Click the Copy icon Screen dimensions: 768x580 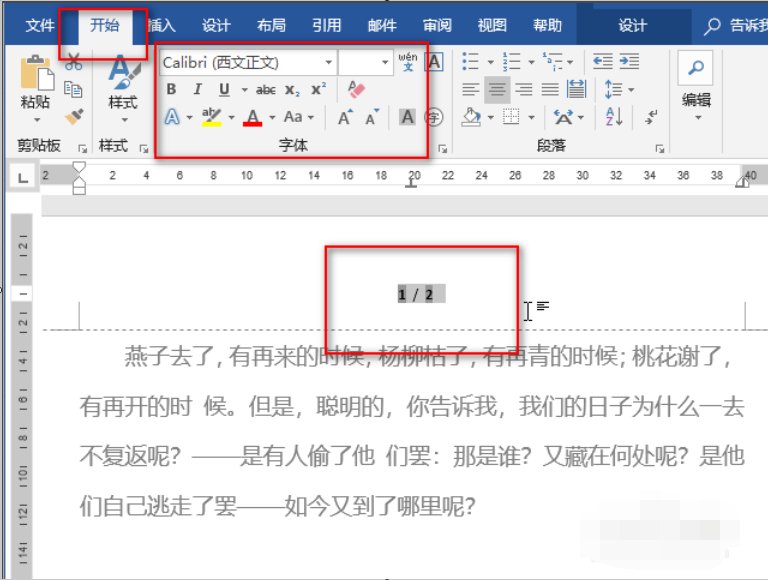click(x=73, y=89)
